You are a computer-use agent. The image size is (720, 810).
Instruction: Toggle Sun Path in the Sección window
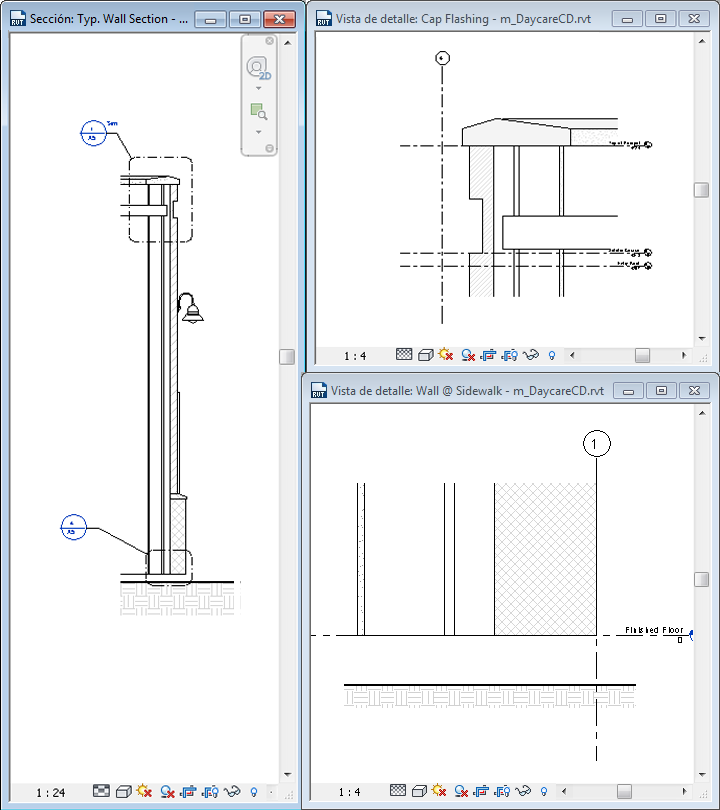coord(144,791)
